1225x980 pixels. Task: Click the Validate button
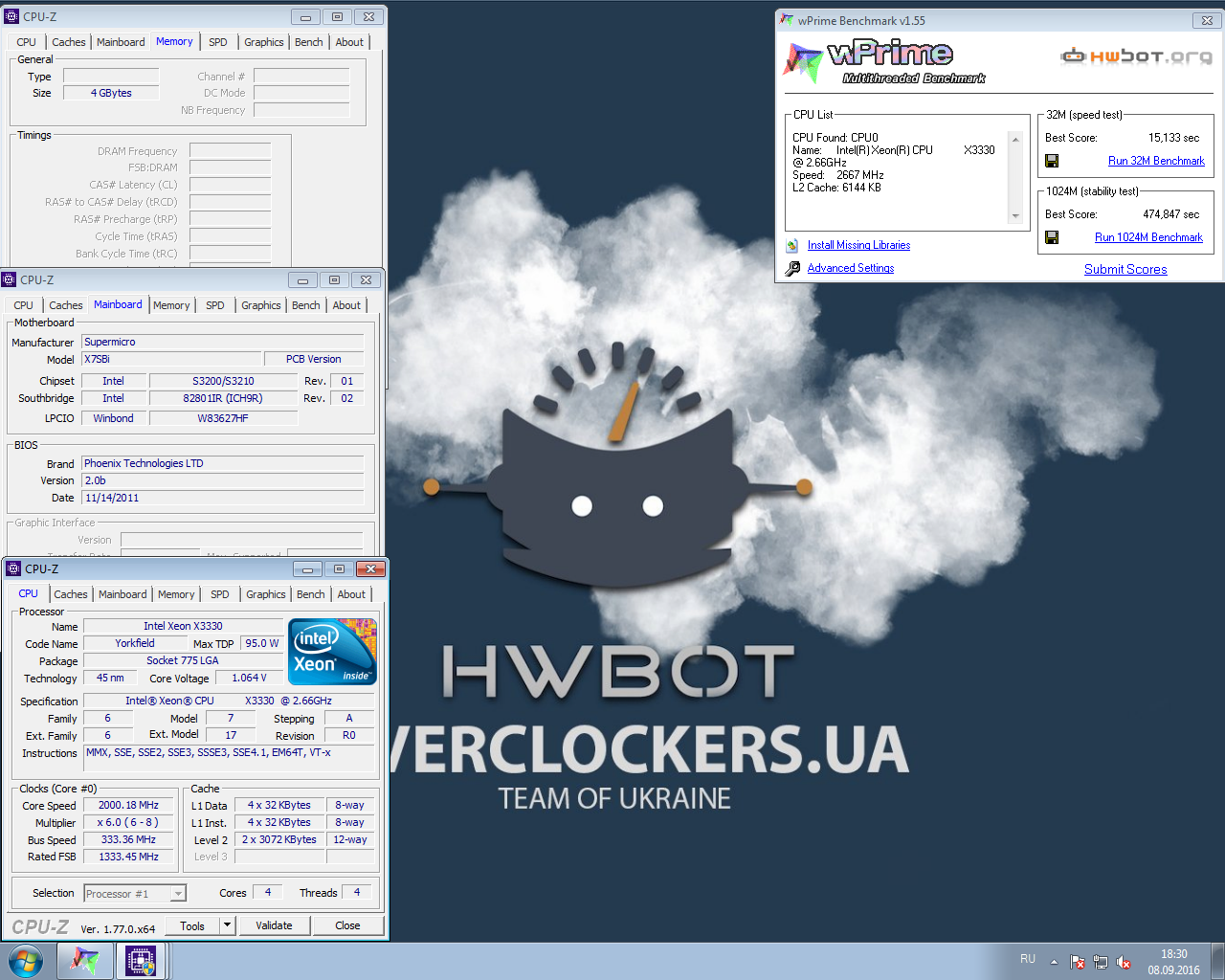point(274,925)
